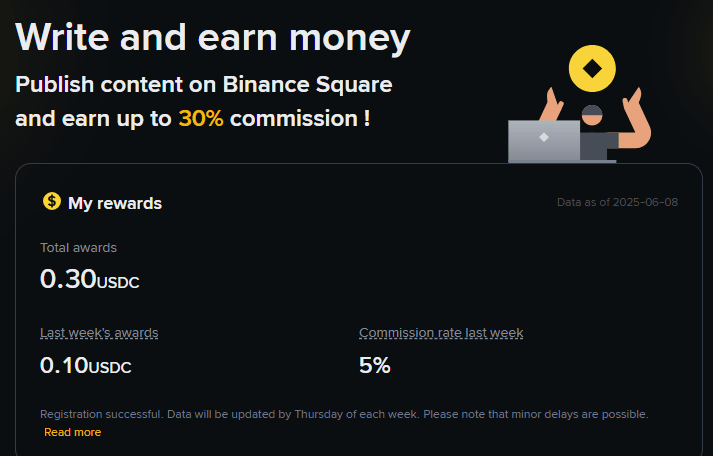Click the laptop in the illustration
713x456 pixels.
[x=543, y=141]
